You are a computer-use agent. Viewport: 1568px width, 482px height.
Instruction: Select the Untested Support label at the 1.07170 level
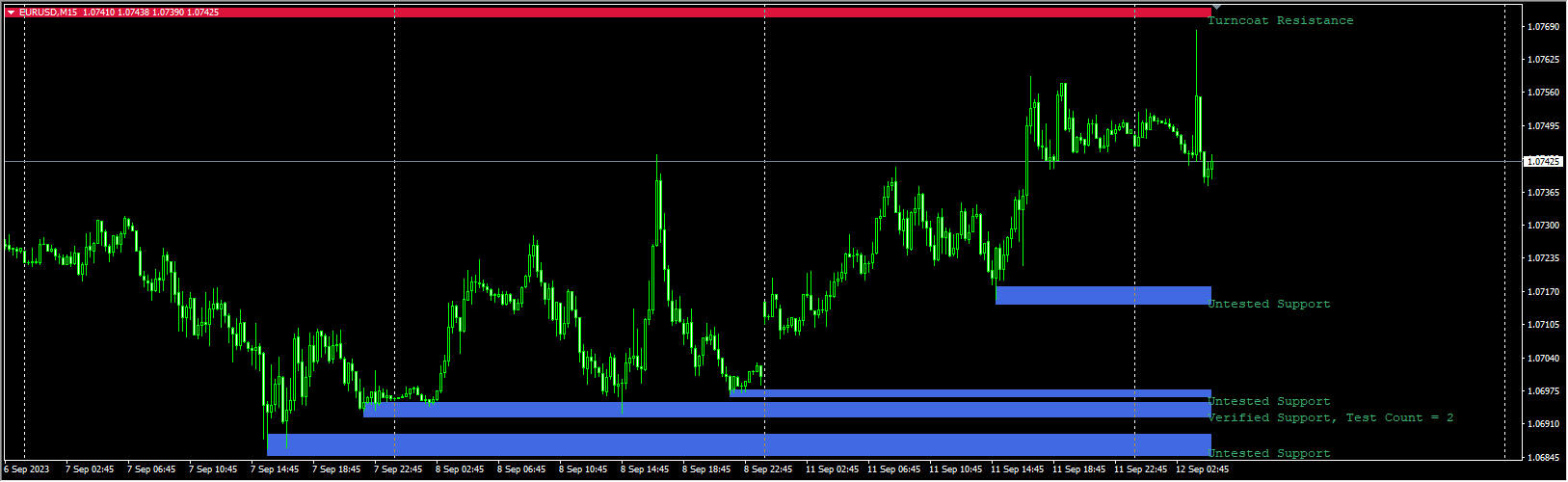(x=1269, y=304)
